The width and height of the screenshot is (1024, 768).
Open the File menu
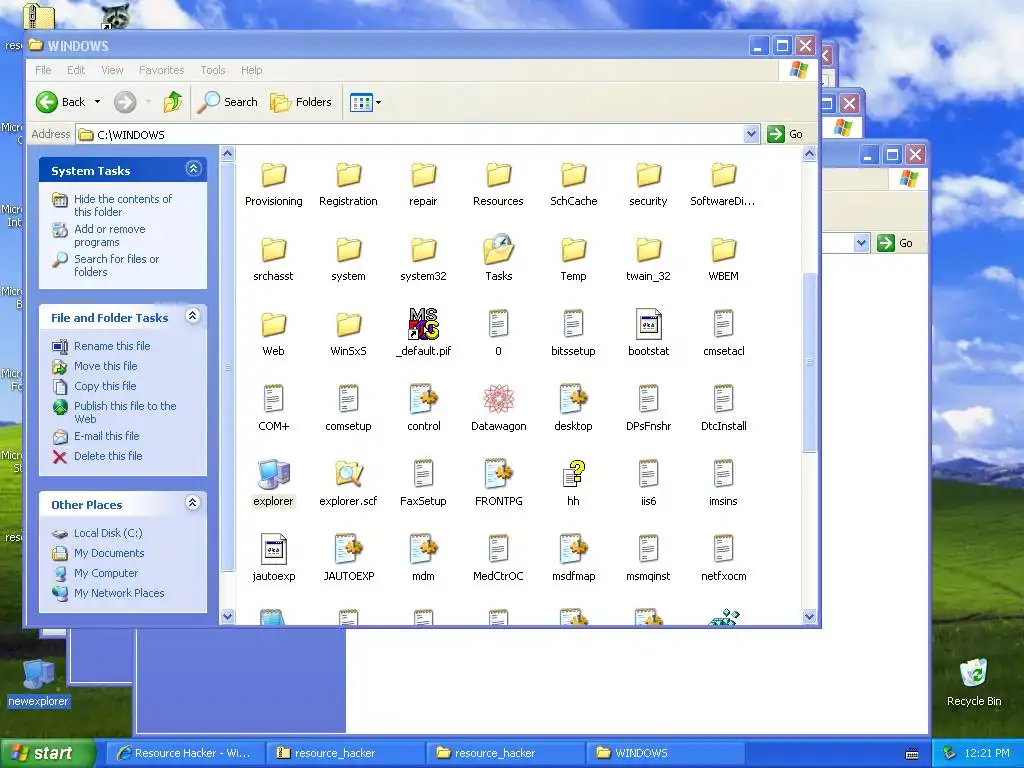point(43,70)
